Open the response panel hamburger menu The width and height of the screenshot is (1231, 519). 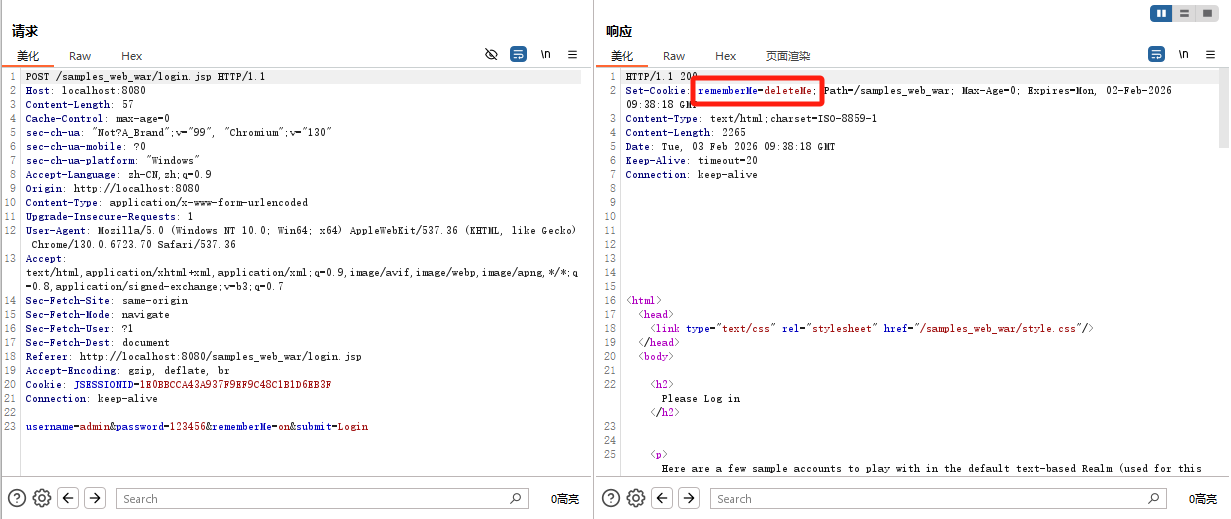point(1210,55)
